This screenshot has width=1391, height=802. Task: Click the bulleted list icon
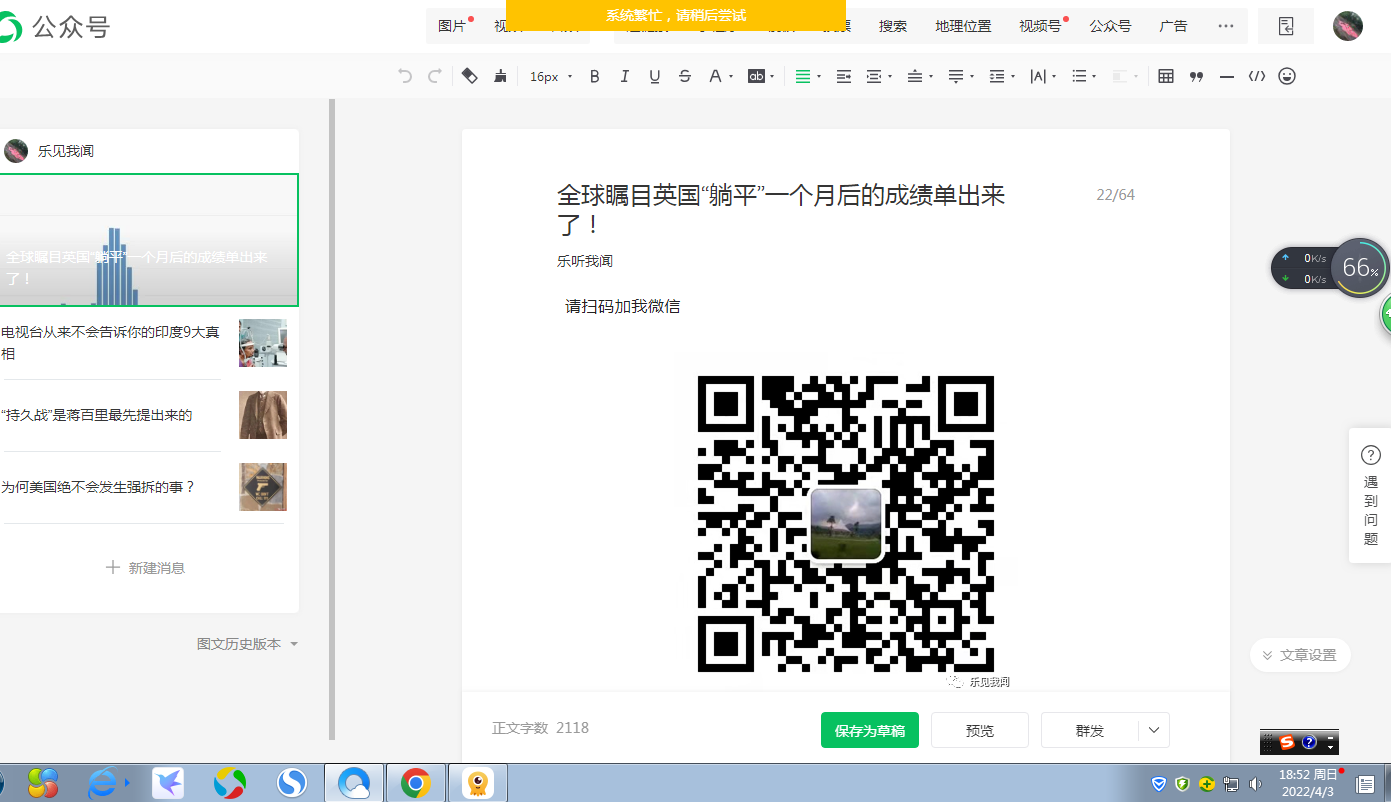(1079, 76)
